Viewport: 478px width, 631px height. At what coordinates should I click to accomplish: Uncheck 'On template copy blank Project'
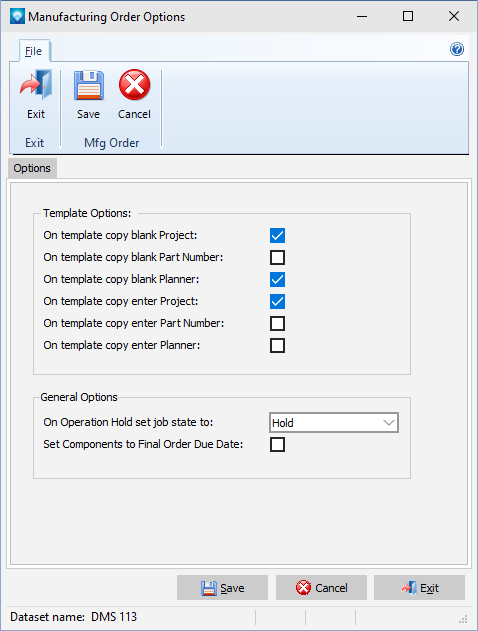tap(278, 235)
